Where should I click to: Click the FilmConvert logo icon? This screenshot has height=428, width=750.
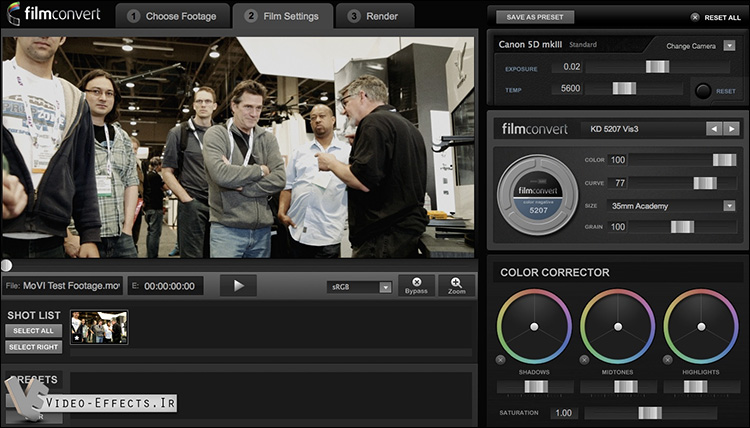click(13, 13)
